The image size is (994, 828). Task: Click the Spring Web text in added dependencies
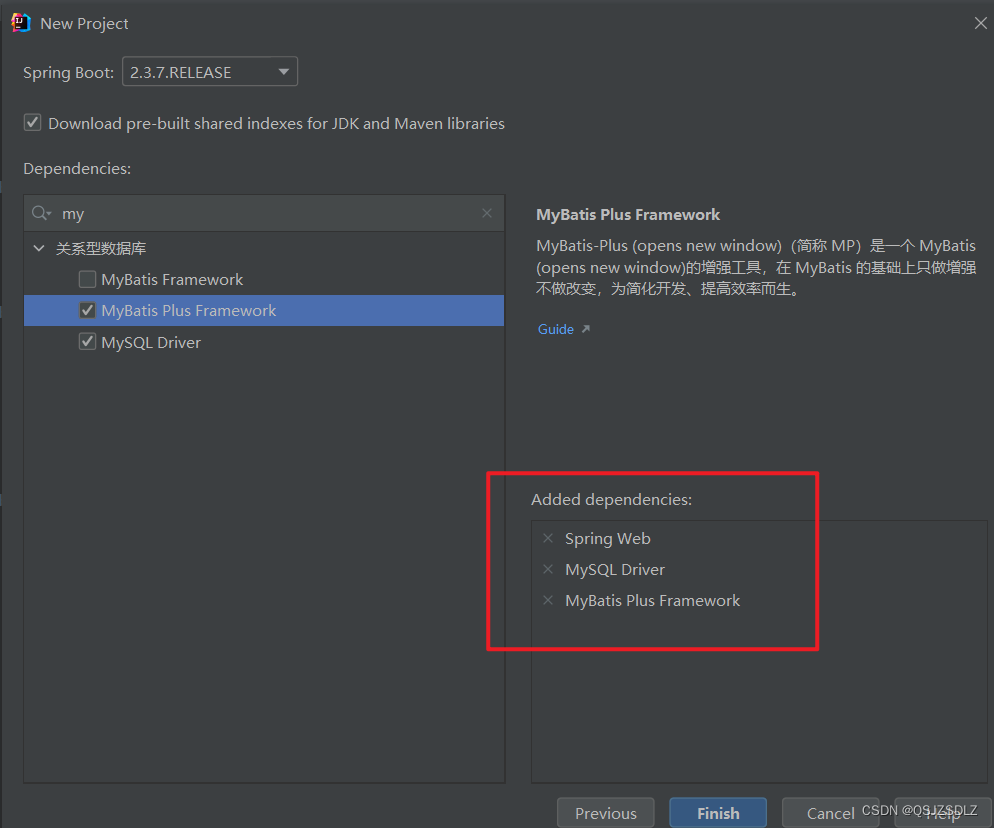(607, 538)
